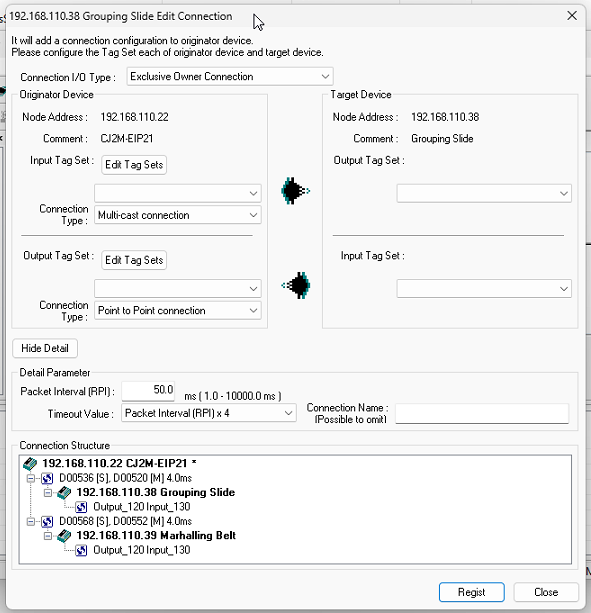Viewport: 591px width, 613px height.
Task: Open target Output Tag Set dropdown
Action: (484, 193)
